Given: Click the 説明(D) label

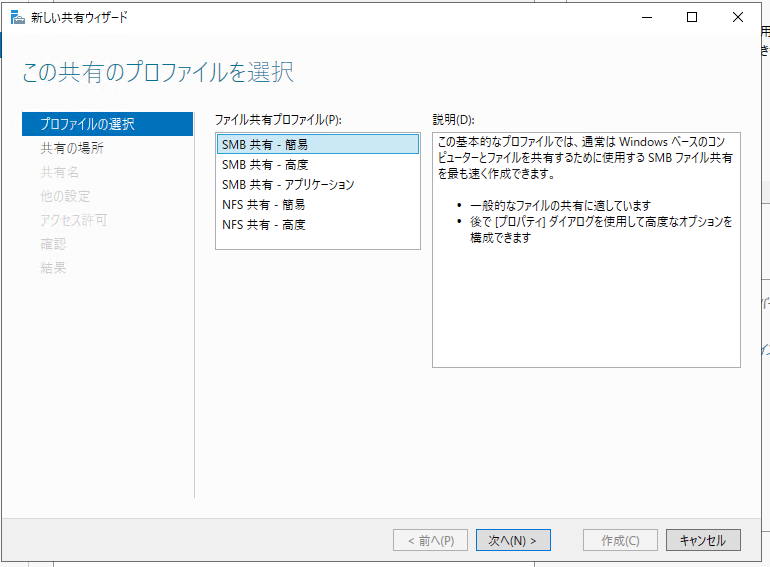Looking at the screenshot, I should point(453,120).
